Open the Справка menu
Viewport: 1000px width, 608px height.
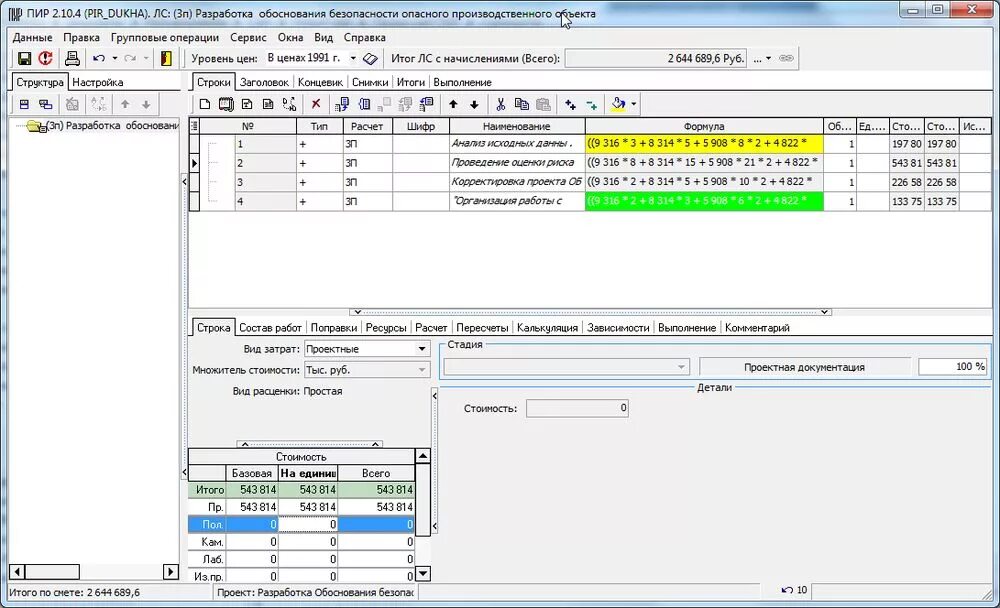pos(364,38)
